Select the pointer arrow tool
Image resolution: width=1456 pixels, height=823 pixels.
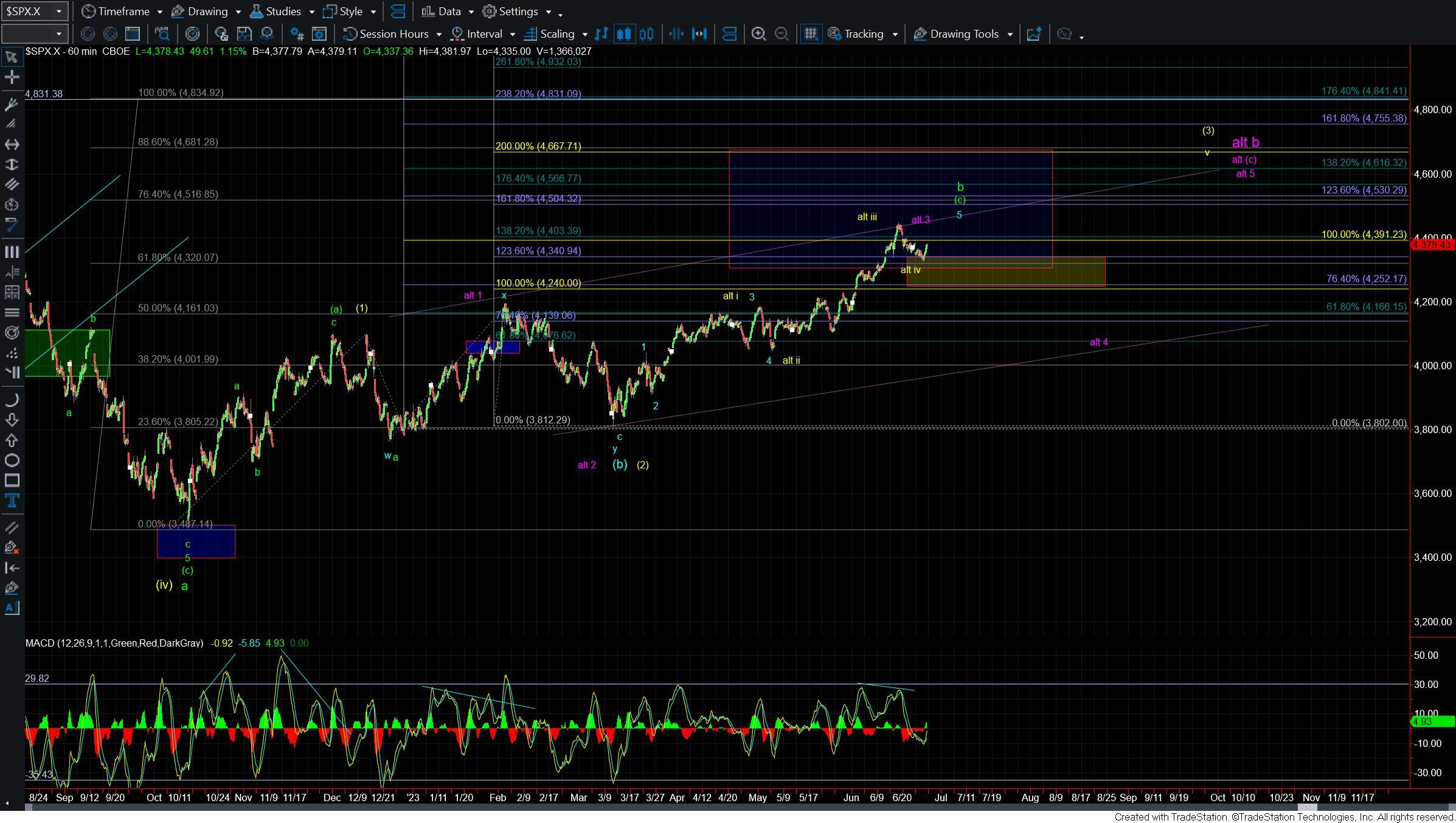pos(11,57)
